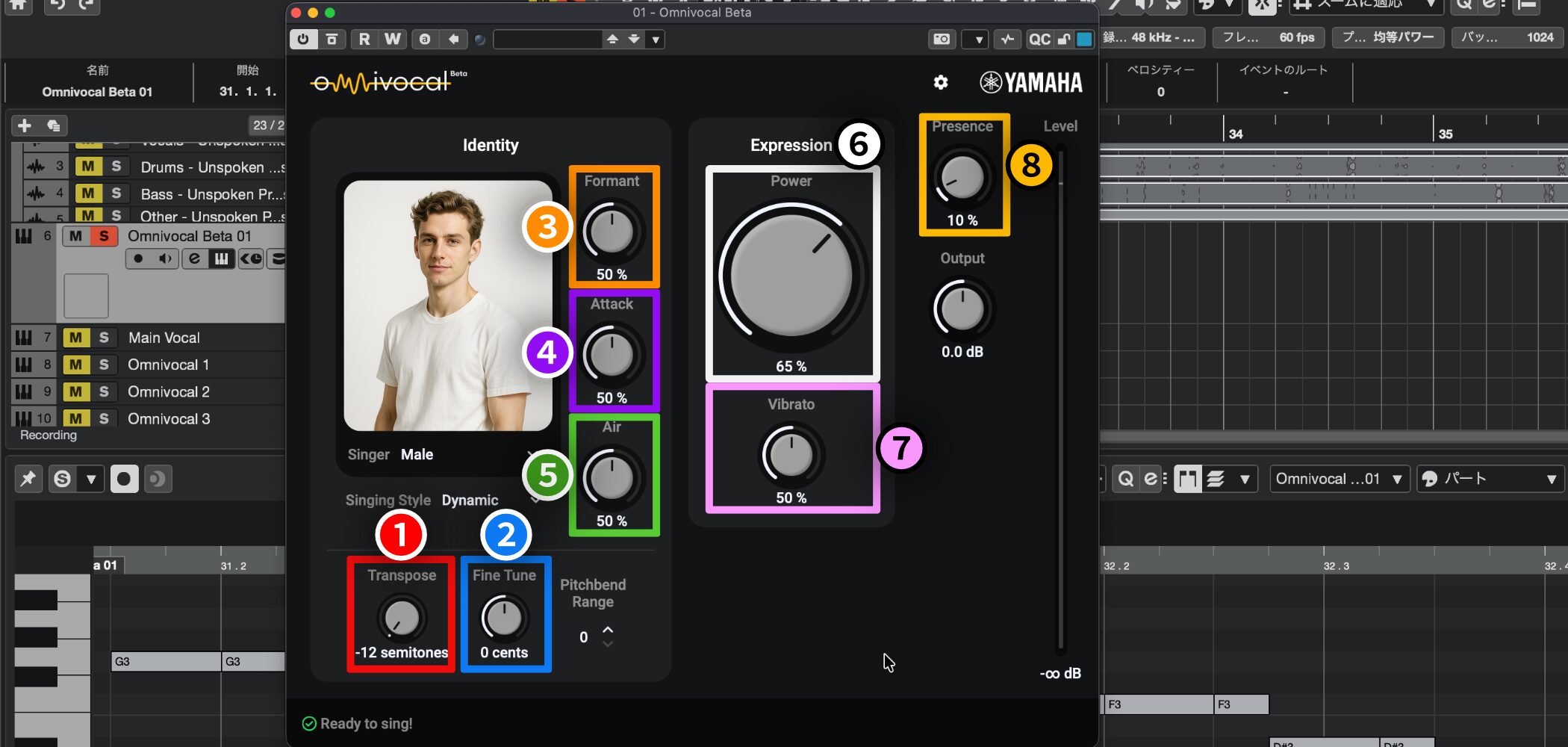Toggle the plugin power bypass button

point(303,39)
